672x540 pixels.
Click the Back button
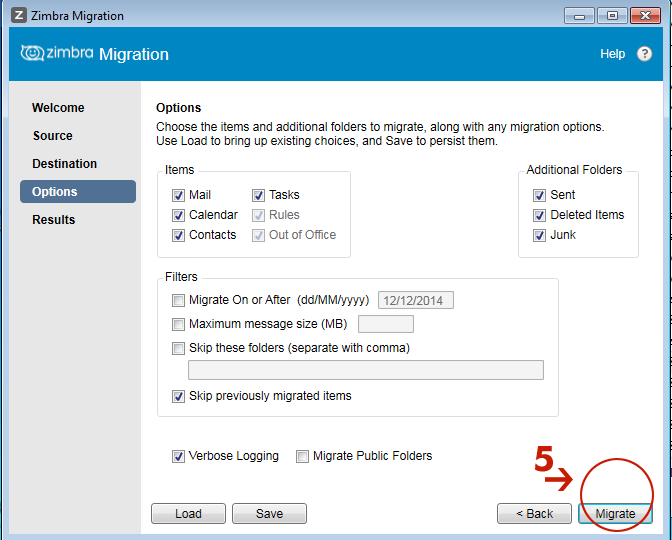(534, 513)
